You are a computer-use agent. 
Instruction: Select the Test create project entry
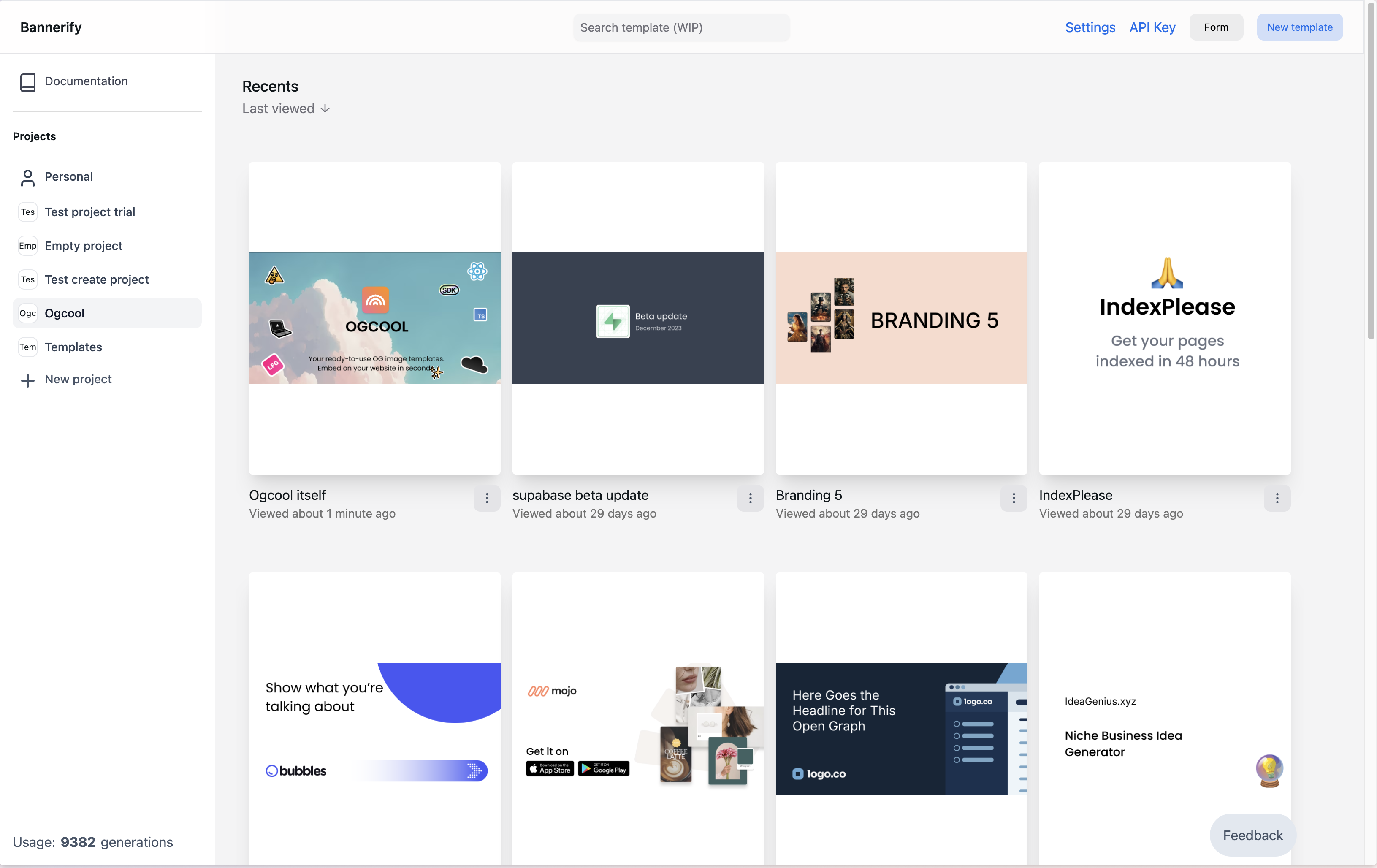click(x=107, y=279)
